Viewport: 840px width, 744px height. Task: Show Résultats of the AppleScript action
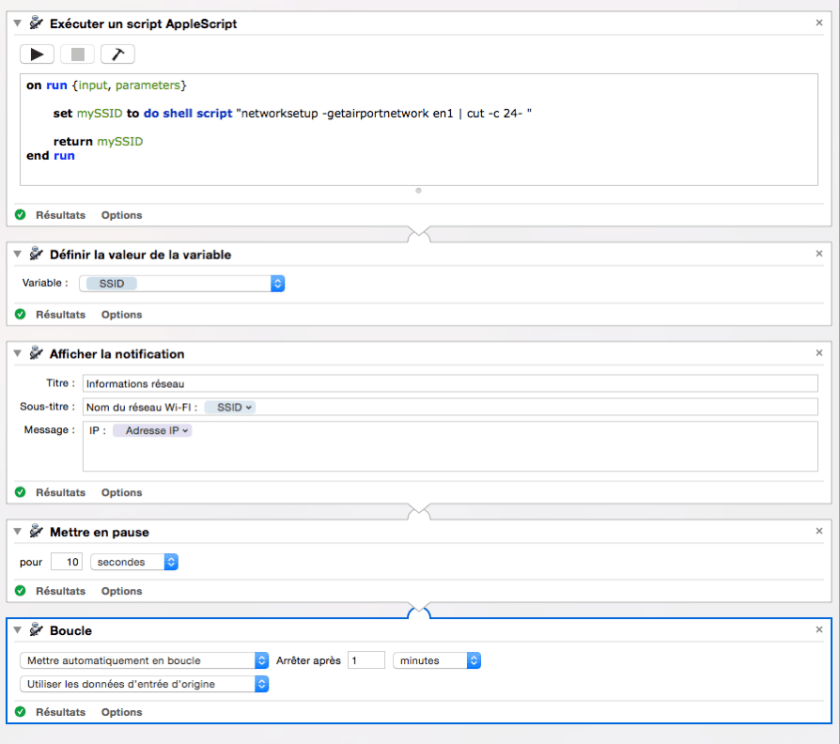(x=60, y=215)
